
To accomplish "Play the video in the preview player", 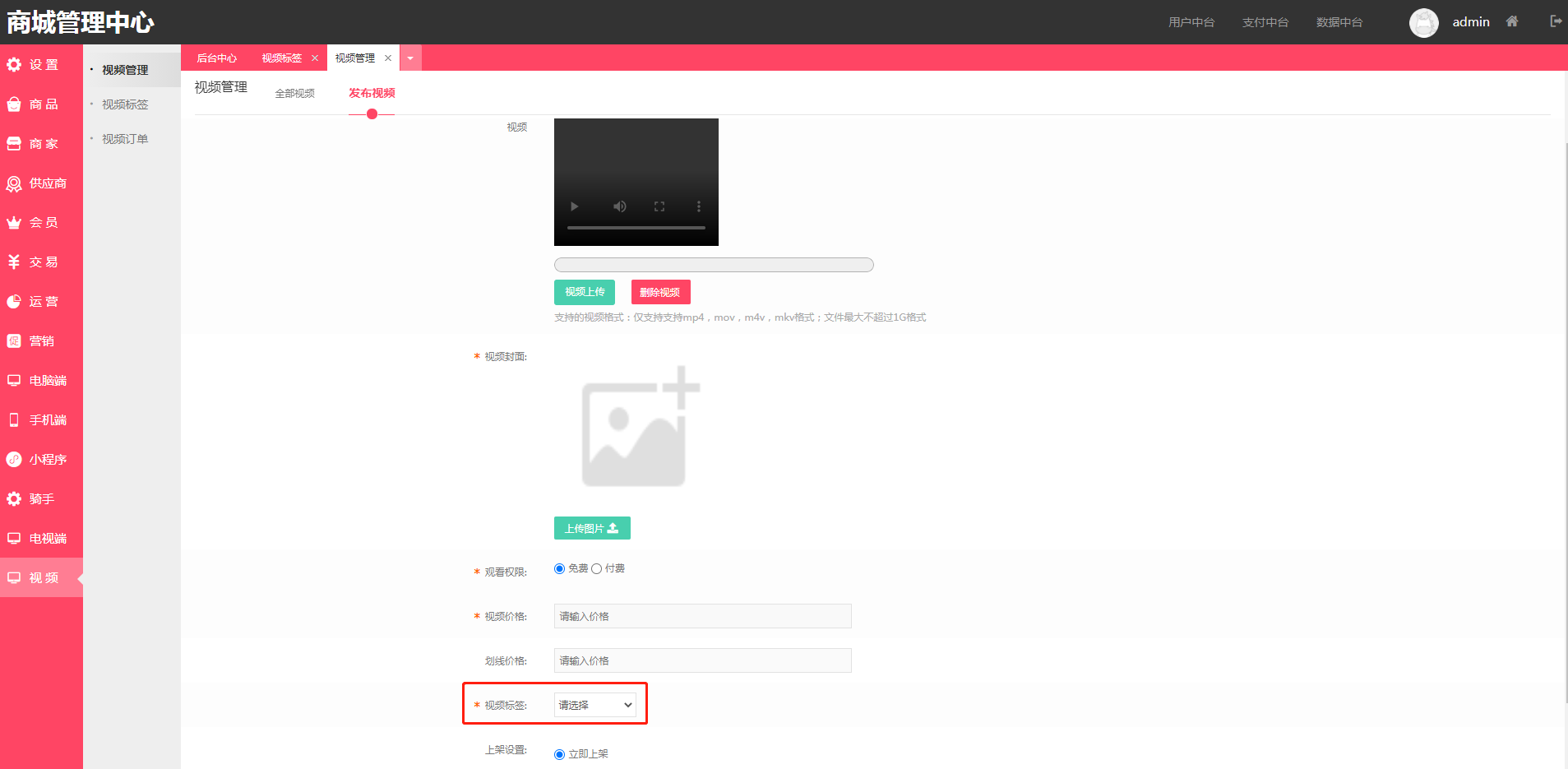I will point(575,206).
